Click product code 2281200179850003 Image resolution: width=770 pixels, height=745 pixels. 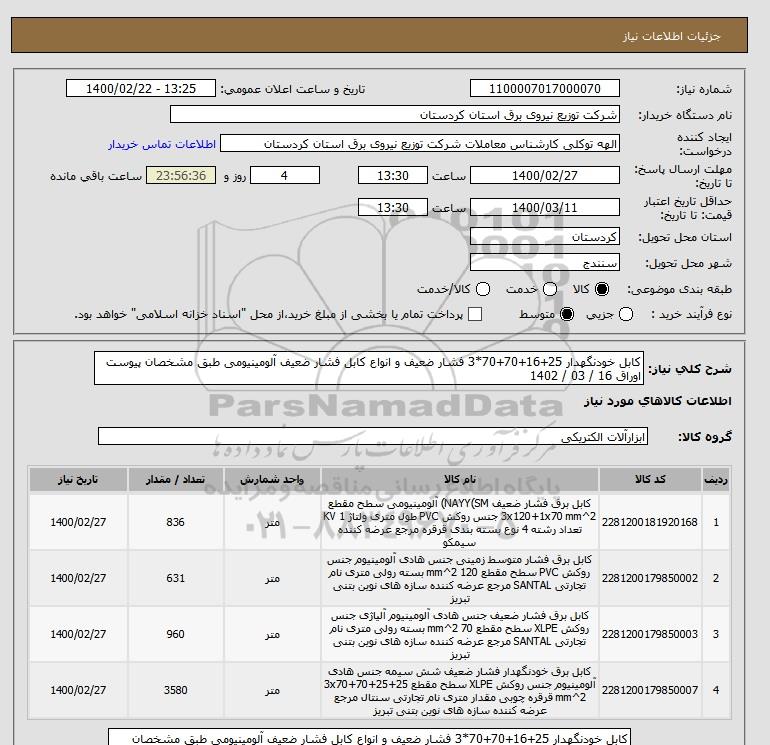click(x=650, y=634)
